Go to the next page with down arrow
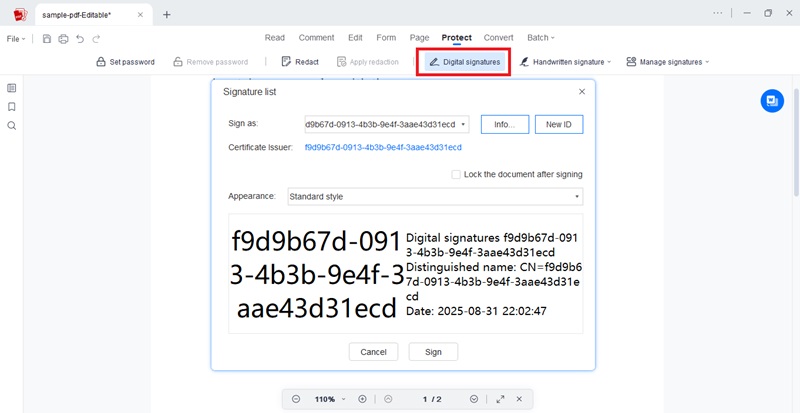Image resolution: width=800 pixels, height=413 pixels. (x=474, y=399)
